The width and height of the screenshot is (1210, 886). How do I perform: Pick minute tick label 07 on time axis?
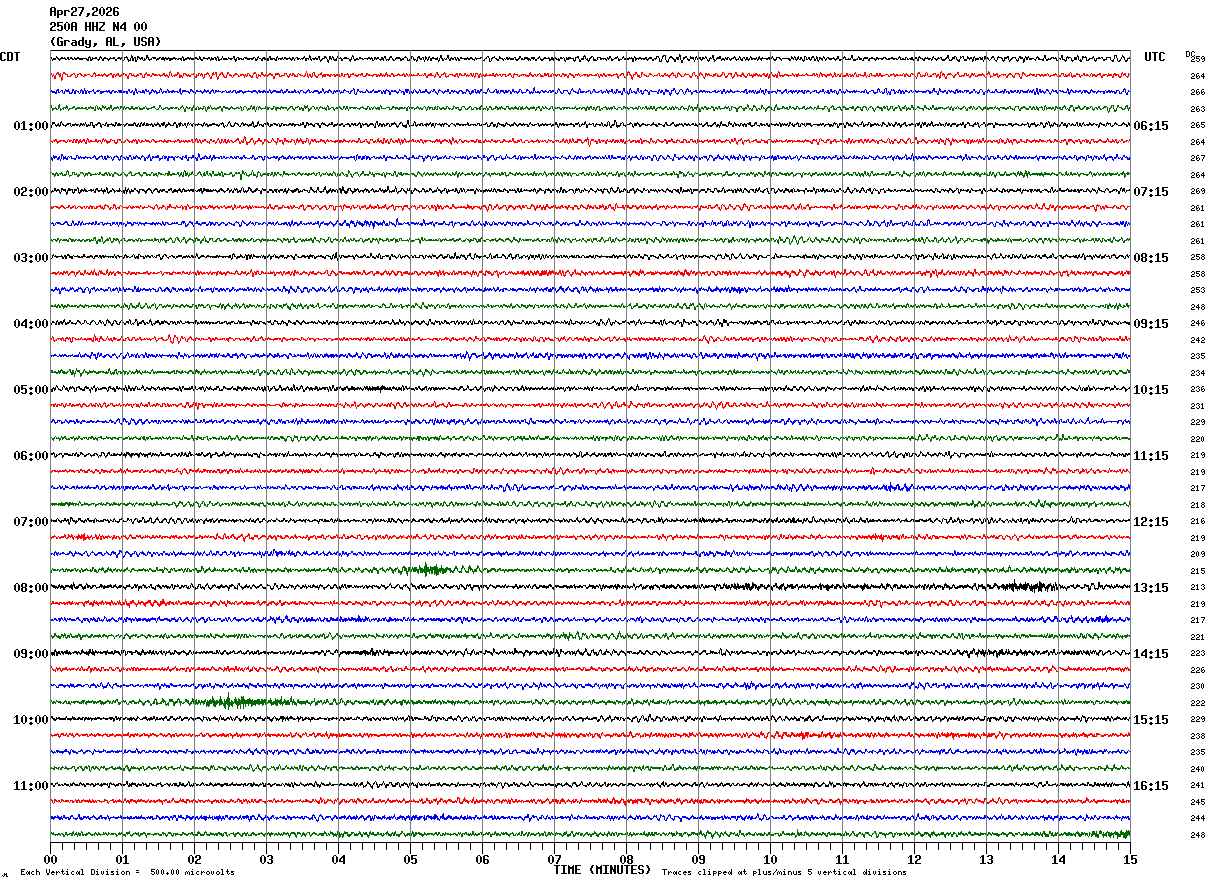[x=554, y=859]
